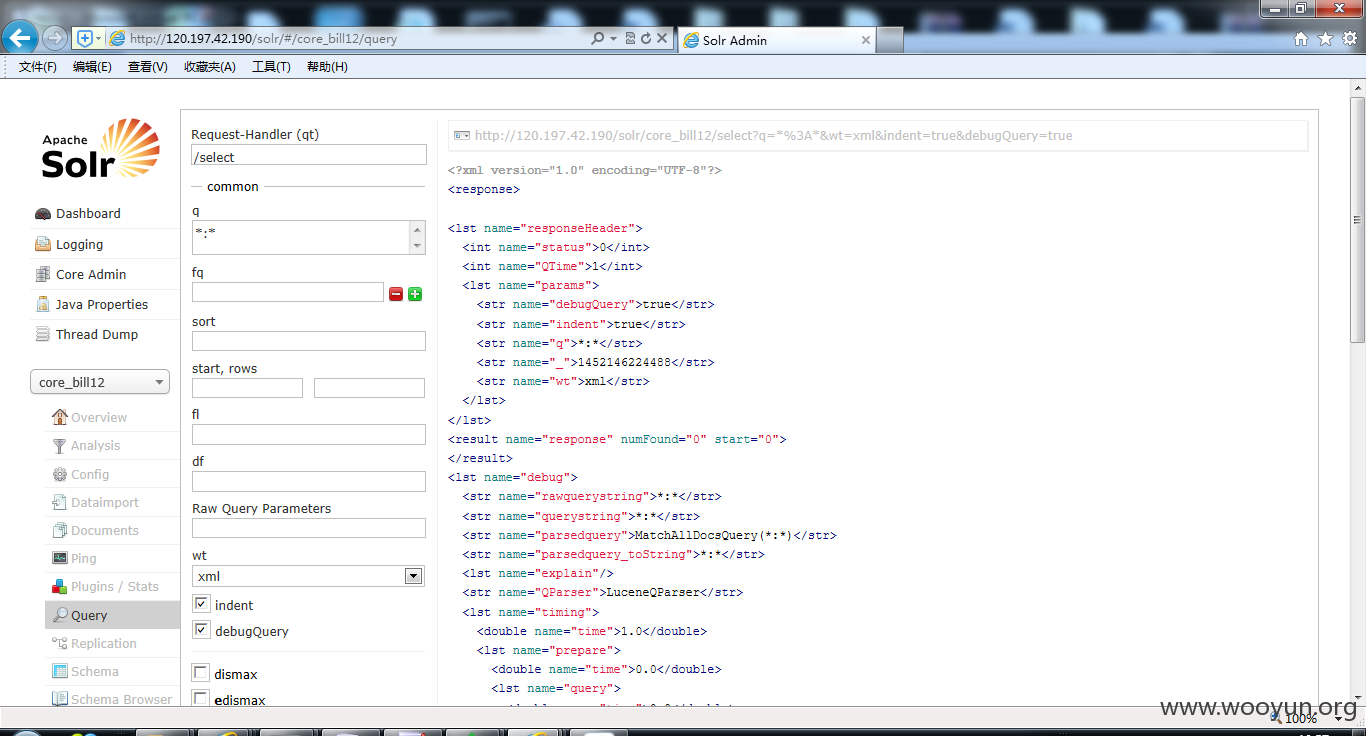This screenshot has height=736, width=1366.
Task: Click the fq filter query field
Action: coord(288,292)
